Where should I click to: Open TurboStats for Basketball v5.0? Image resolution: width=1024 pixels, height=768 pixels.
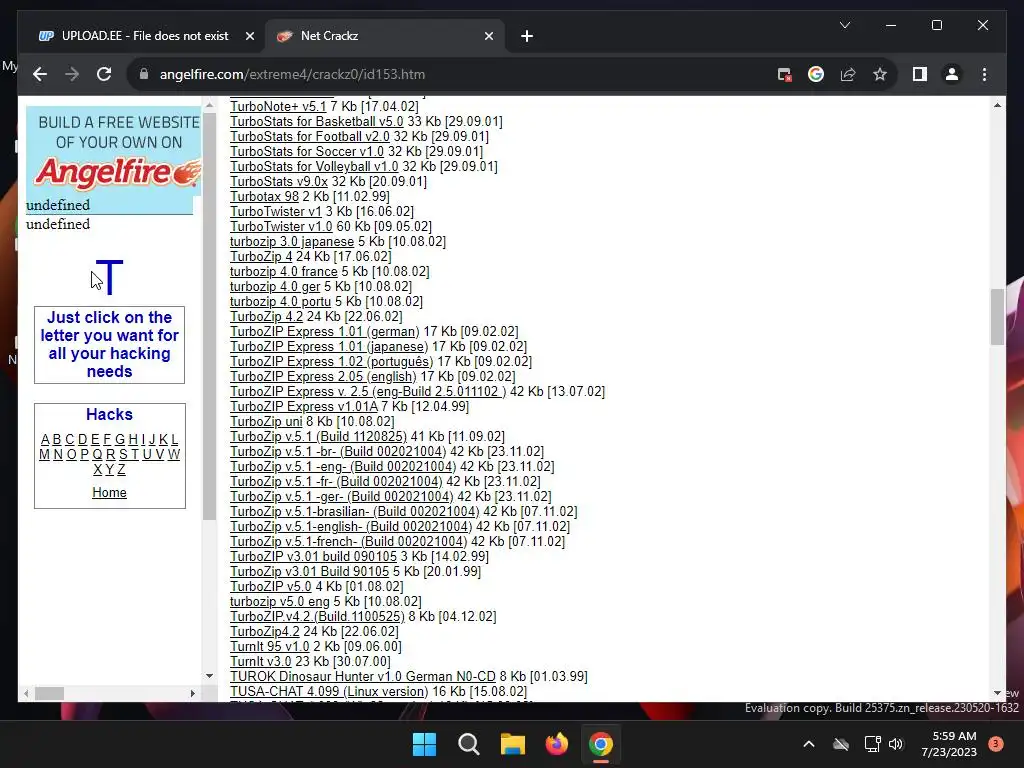(317, 121)
